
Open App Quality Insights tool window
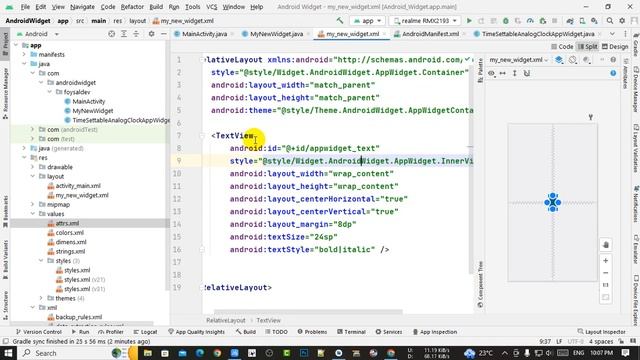click(x=196, y=332)
